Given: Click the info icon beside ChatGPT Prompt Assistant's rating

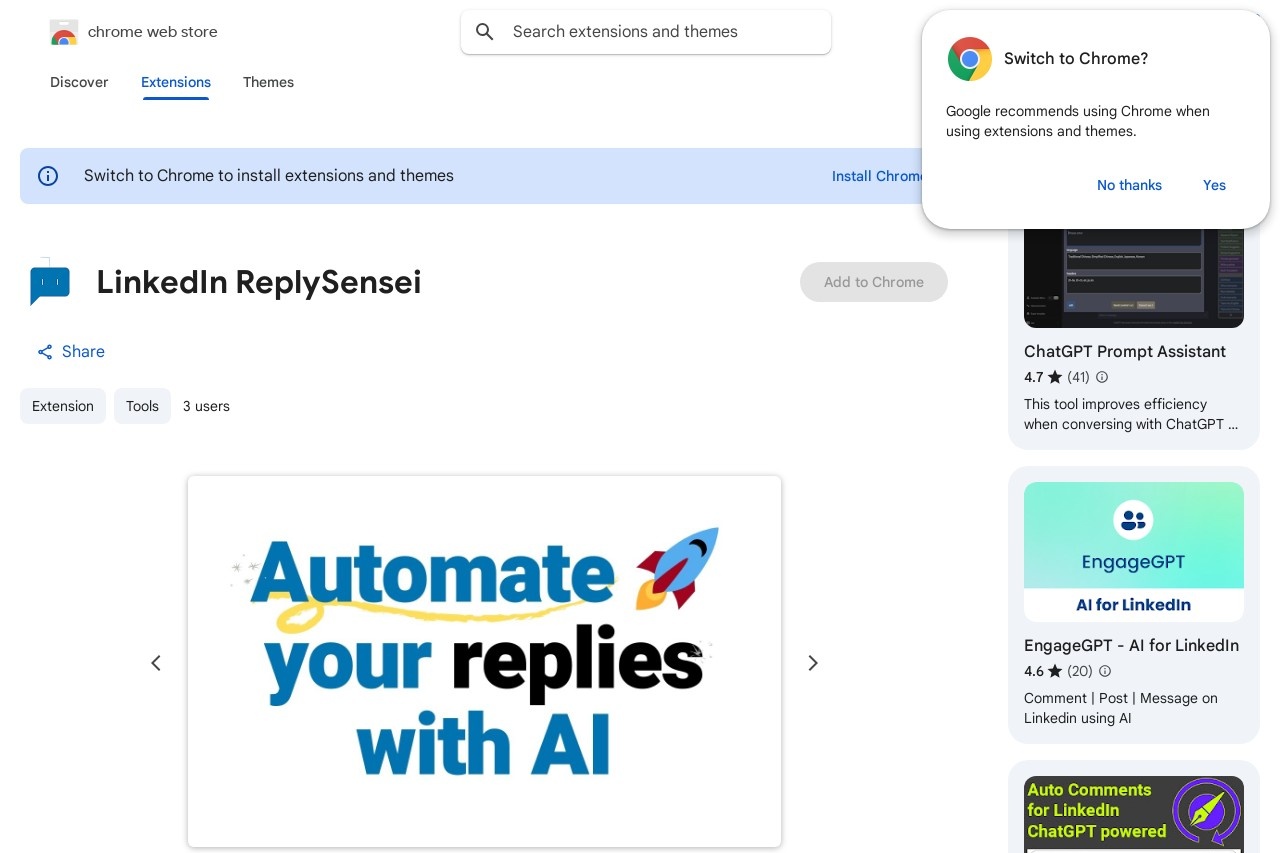Looking at the screenshot, I should [x=1102, y=377].
